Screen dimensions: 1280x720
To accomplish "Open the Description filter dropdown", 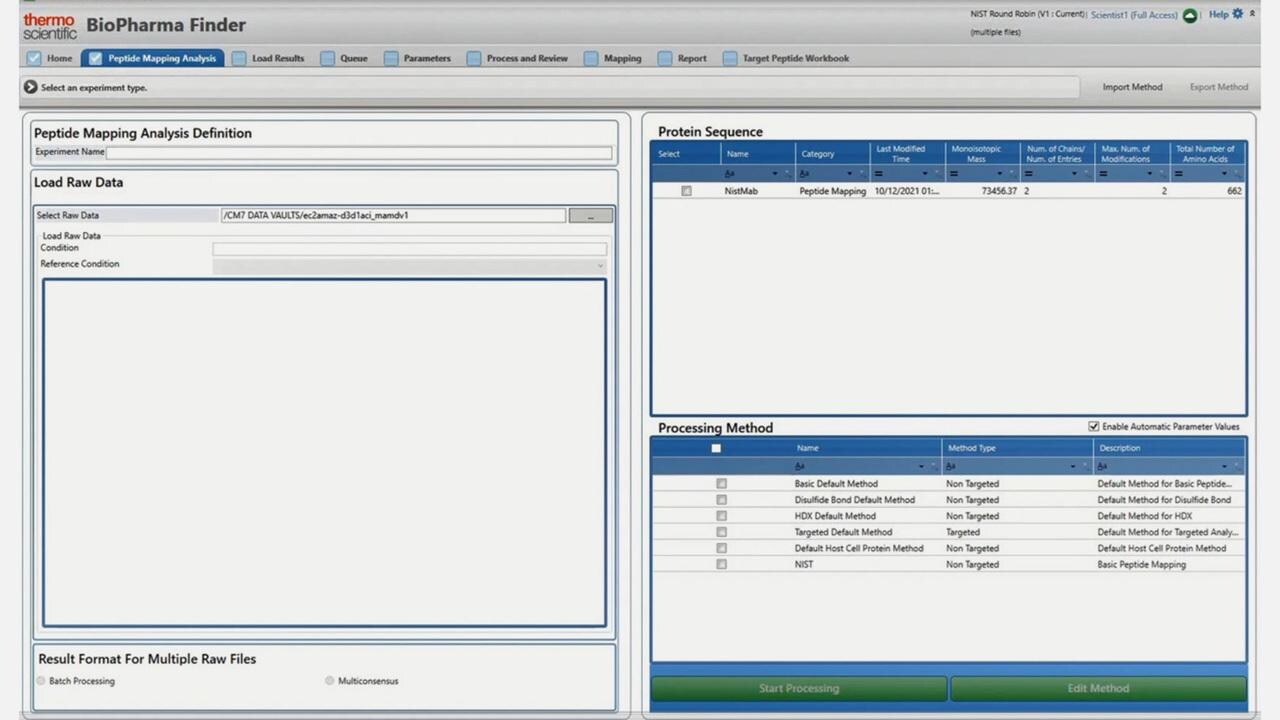I will point(1225,466).
